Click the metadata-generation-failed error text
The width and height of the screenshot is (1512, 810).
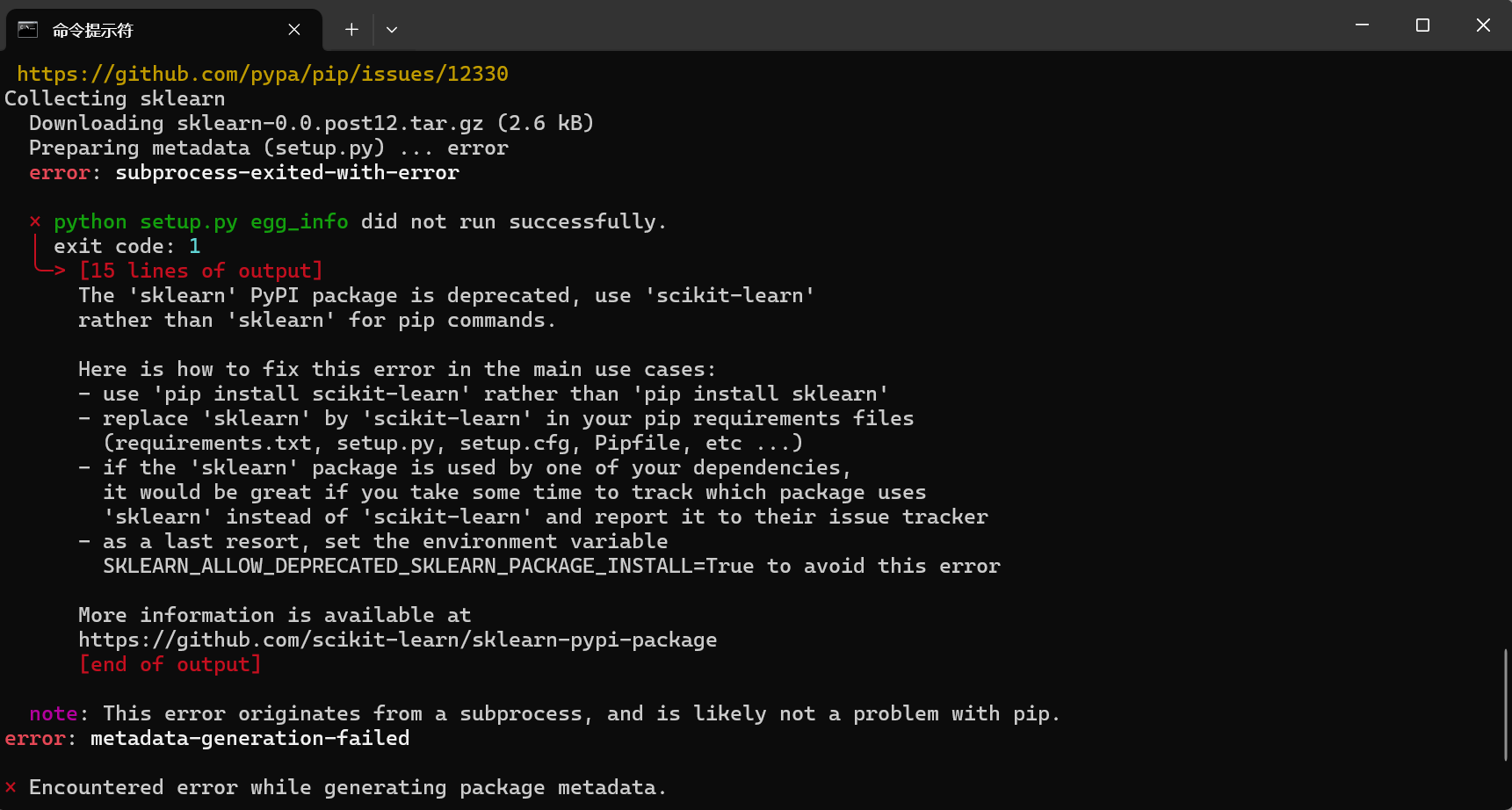pyautogui.click(x=250, y=738)
